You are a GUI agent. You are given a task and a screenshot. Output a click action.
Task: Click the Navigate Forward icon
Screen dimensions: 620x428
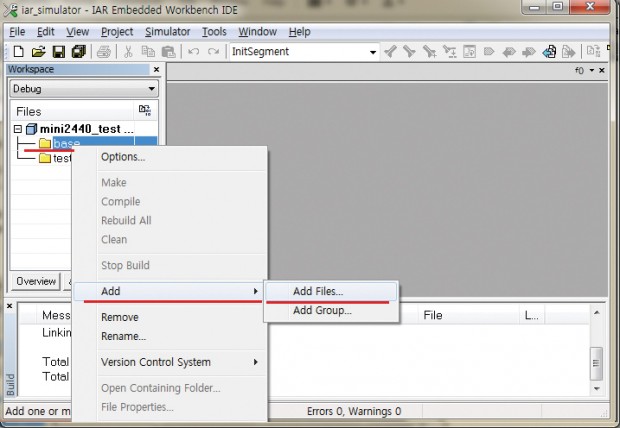(529, 52)
